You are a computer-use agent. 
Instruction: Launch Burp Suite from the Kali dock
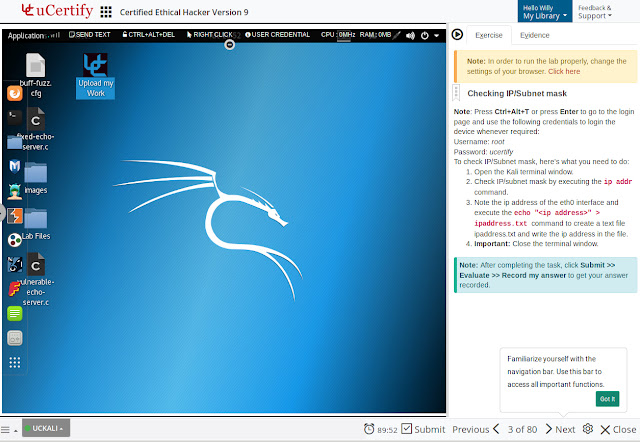point(15,215)
